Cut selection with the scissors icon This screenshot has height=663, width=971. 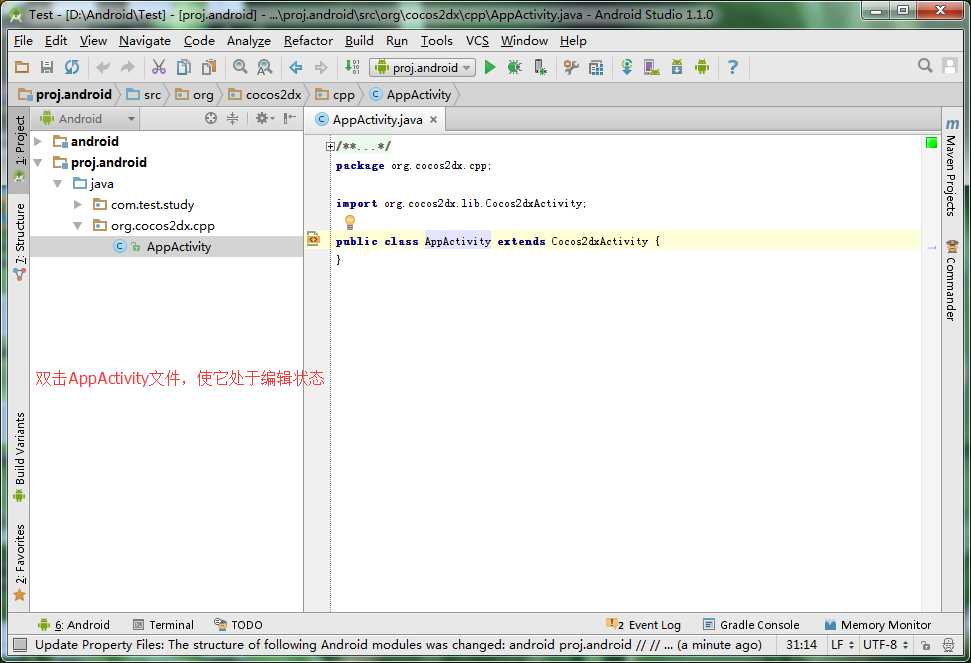tap(159, 67)
